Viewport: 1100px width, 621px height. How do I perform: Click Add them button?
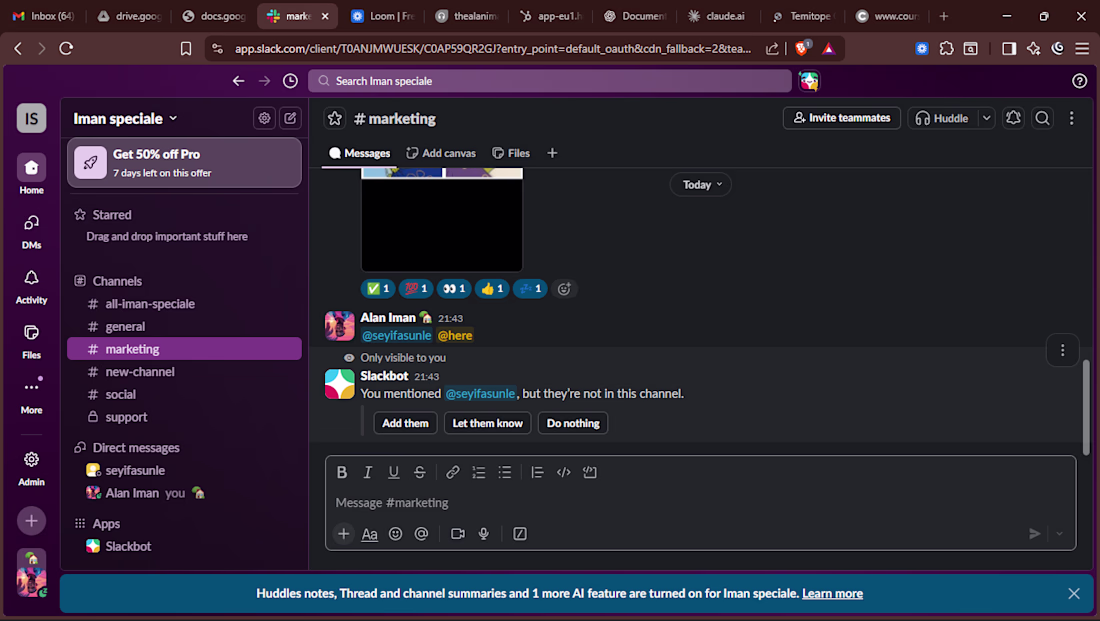[x=405, y=423]
